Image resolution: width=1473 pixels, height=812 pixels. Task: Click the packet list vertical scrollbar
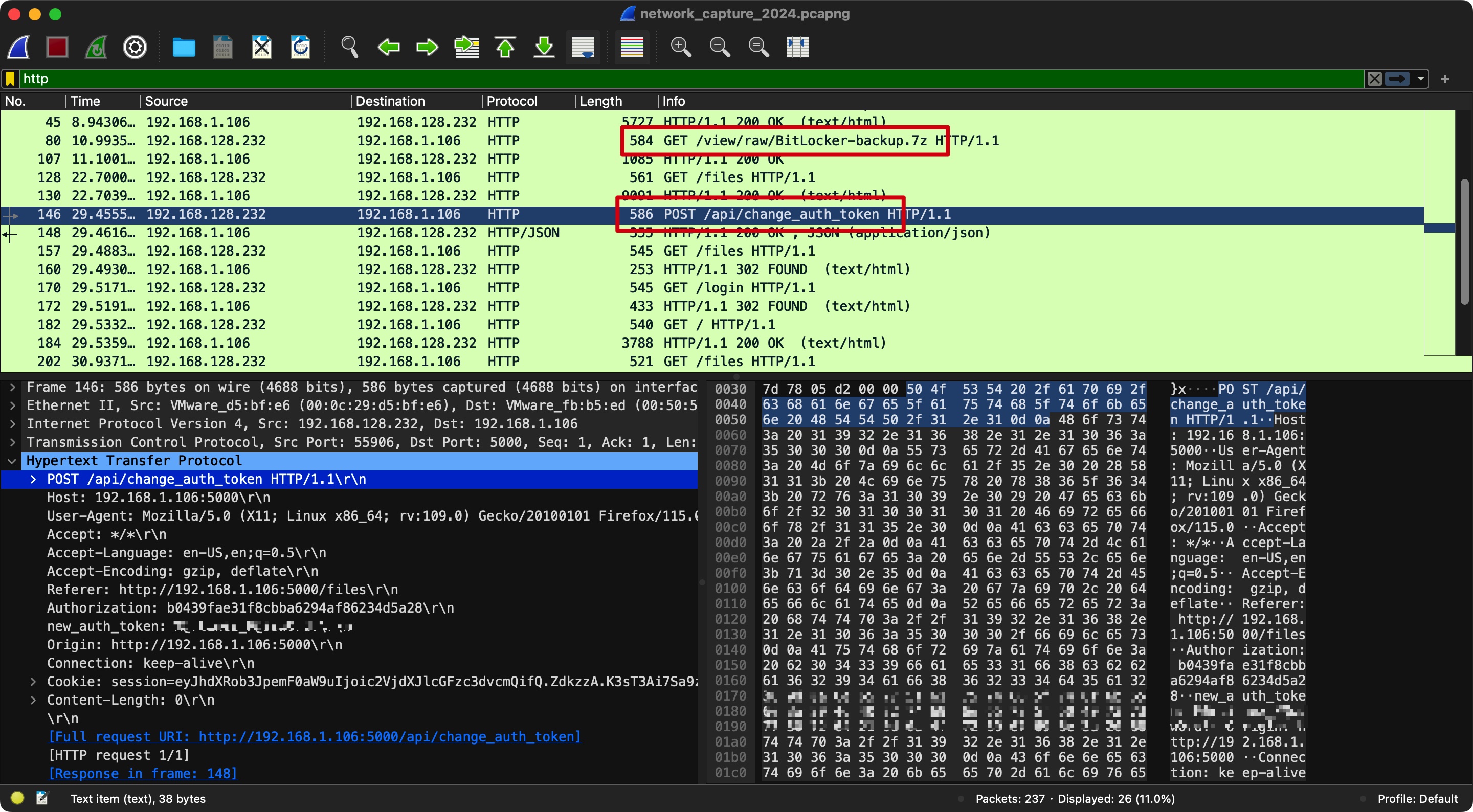click(1465, 240)
